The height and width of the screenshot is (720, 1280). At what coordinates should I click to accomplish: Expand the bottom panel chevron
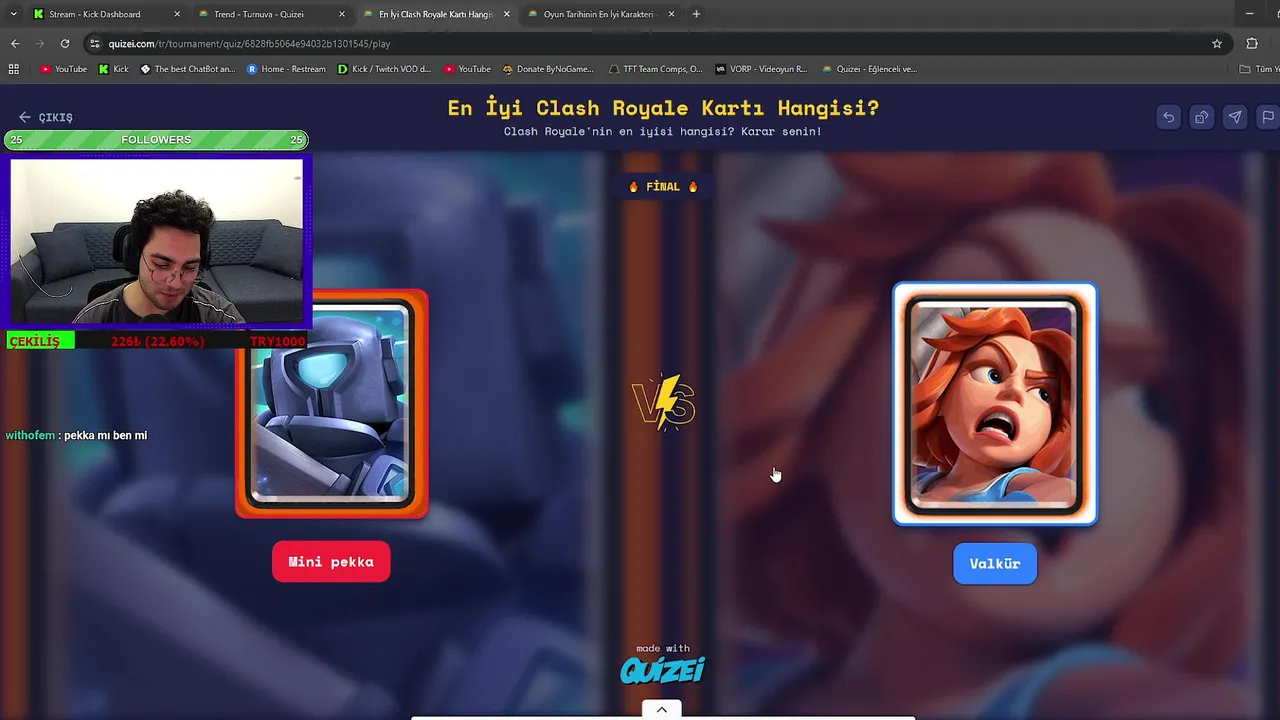[661, 710]
